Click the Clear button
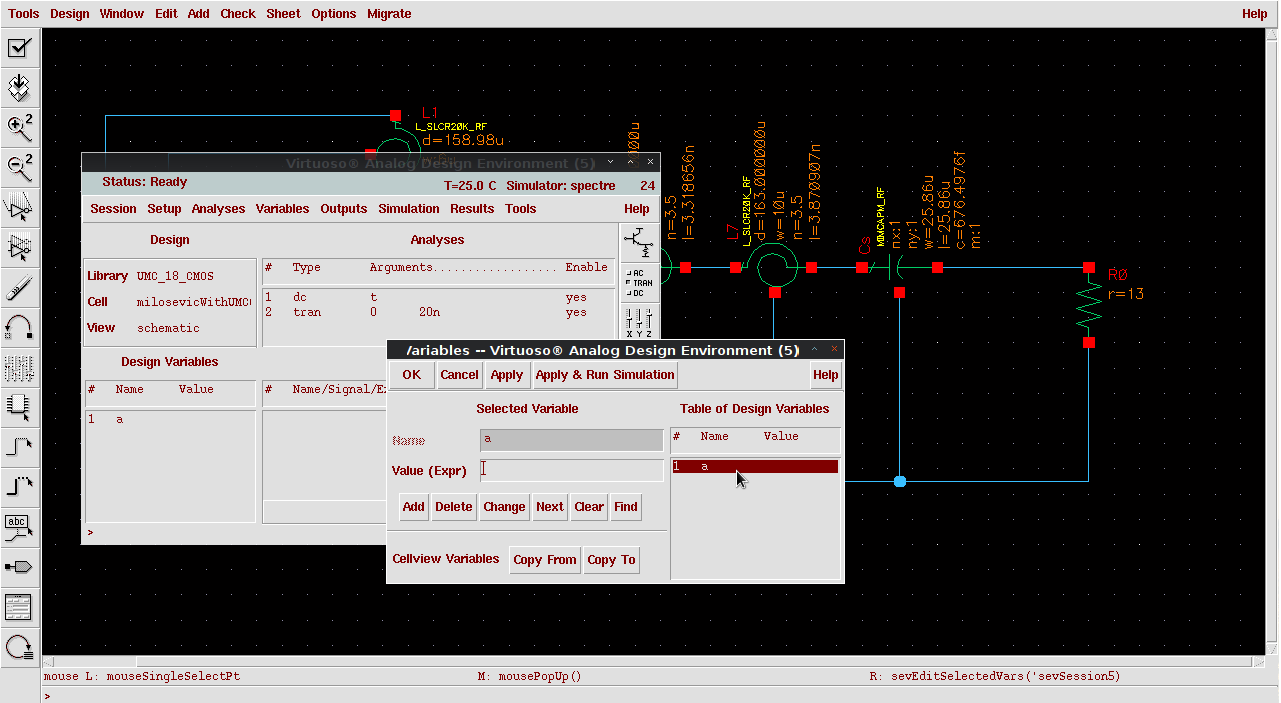 pos(589,507)
